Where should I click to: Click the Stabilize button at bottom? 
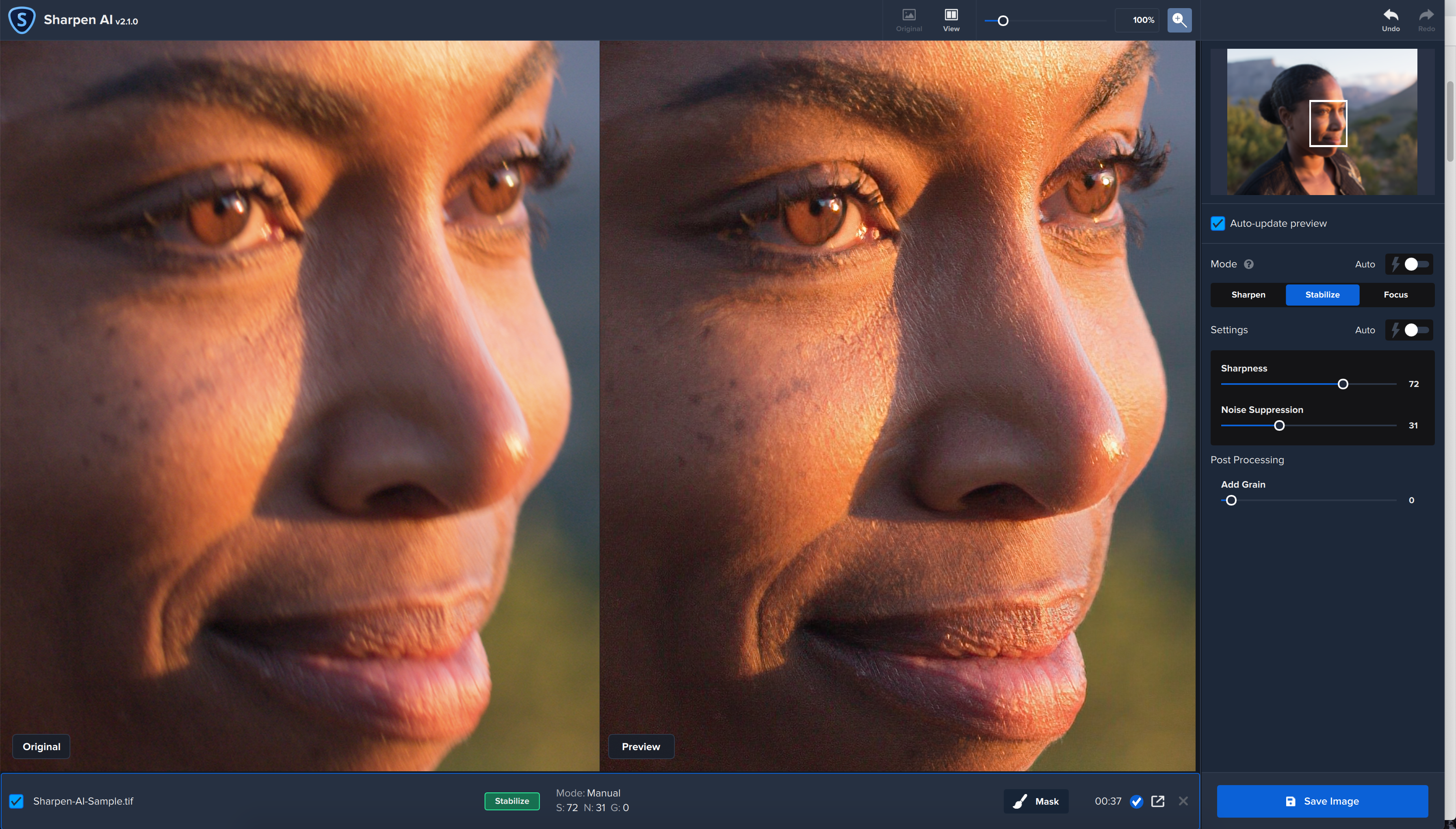[x=511, y=800]
